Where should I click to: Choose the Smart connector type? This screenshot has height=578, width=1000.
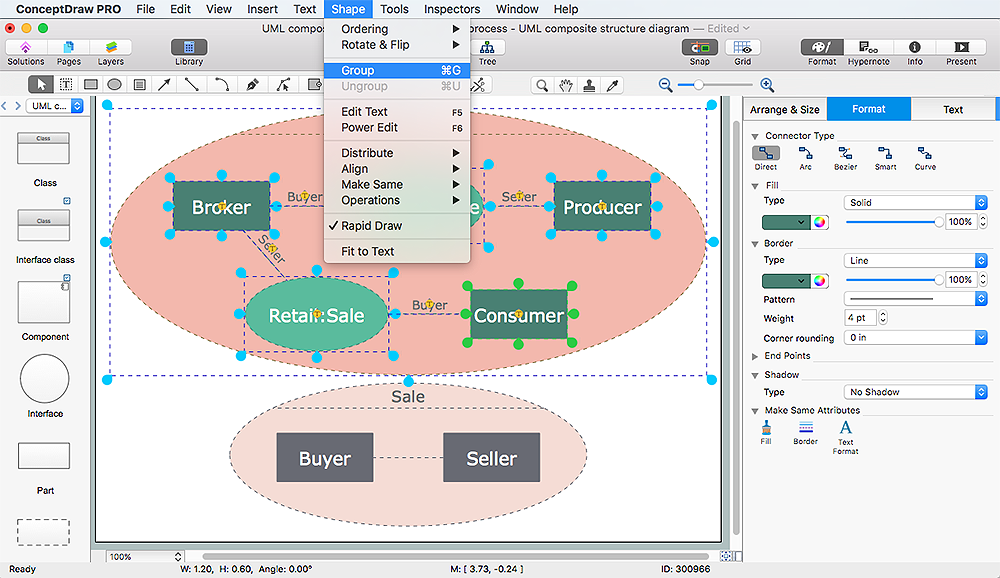click(885, 154)
